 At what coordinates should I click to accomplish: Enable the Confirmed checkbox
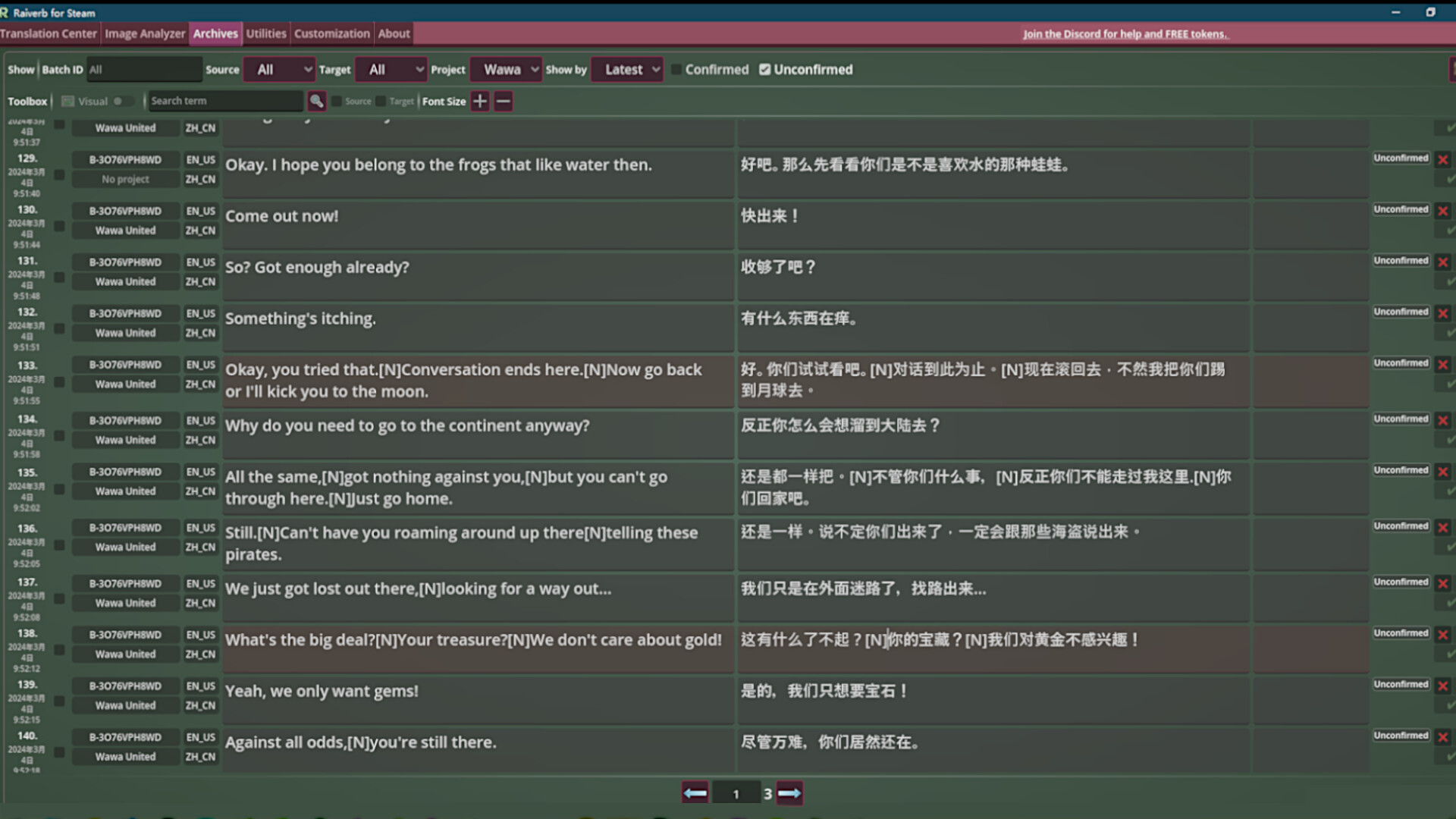coord(676,69)
